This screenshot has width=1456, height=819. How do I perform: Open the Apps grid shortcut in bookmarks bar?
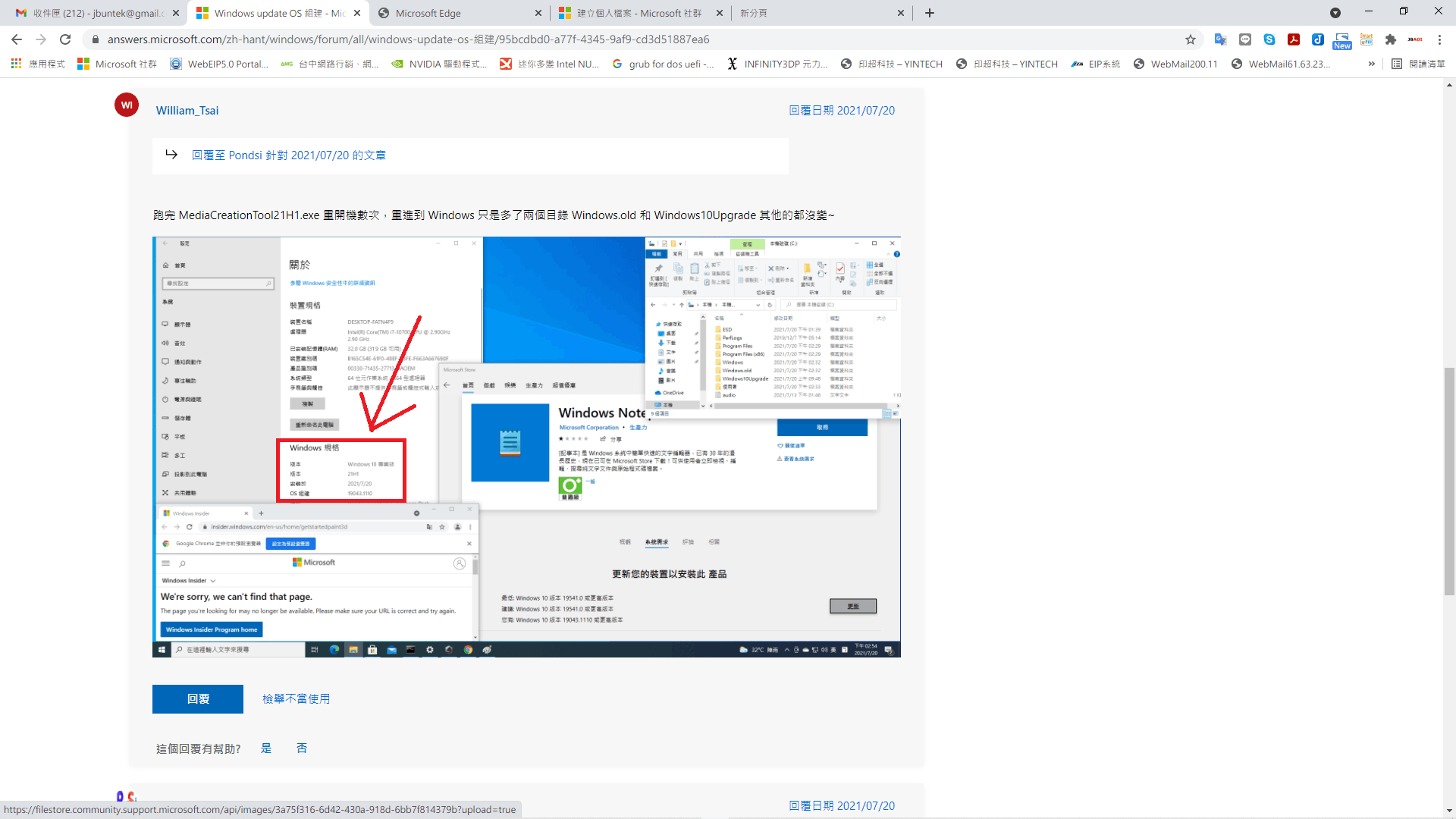click(16, 64)
